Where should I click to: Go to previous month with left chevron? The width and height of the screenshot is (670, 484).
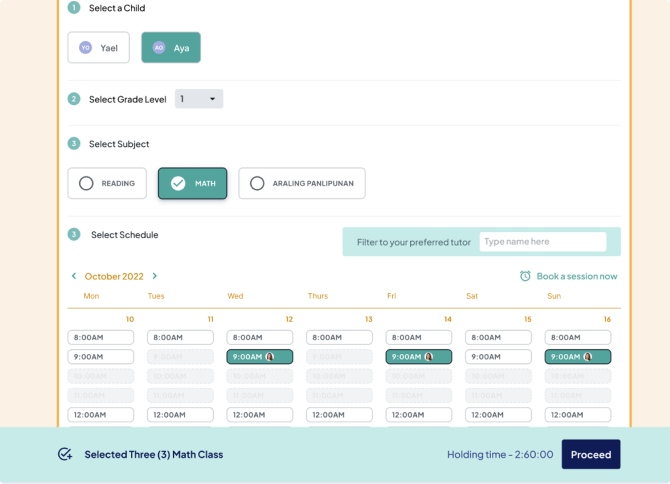(74, 276)
